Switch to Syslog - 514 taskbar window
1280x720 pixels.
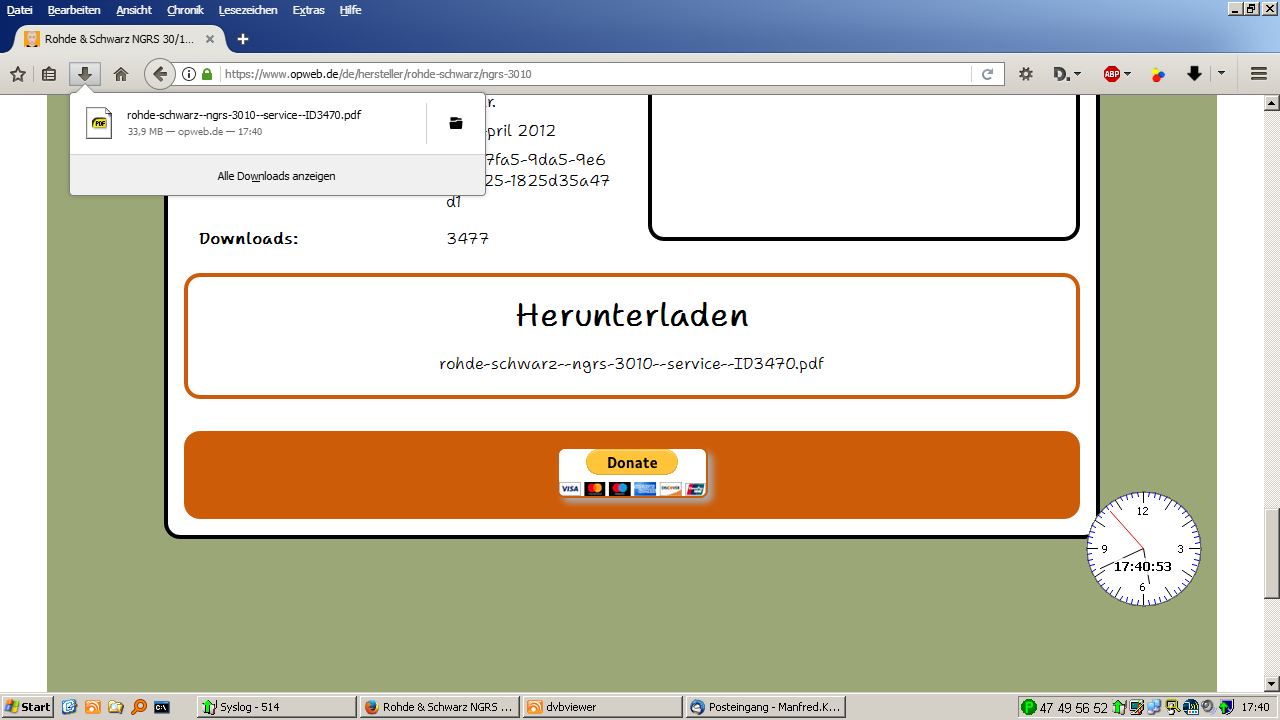[277, 707]
